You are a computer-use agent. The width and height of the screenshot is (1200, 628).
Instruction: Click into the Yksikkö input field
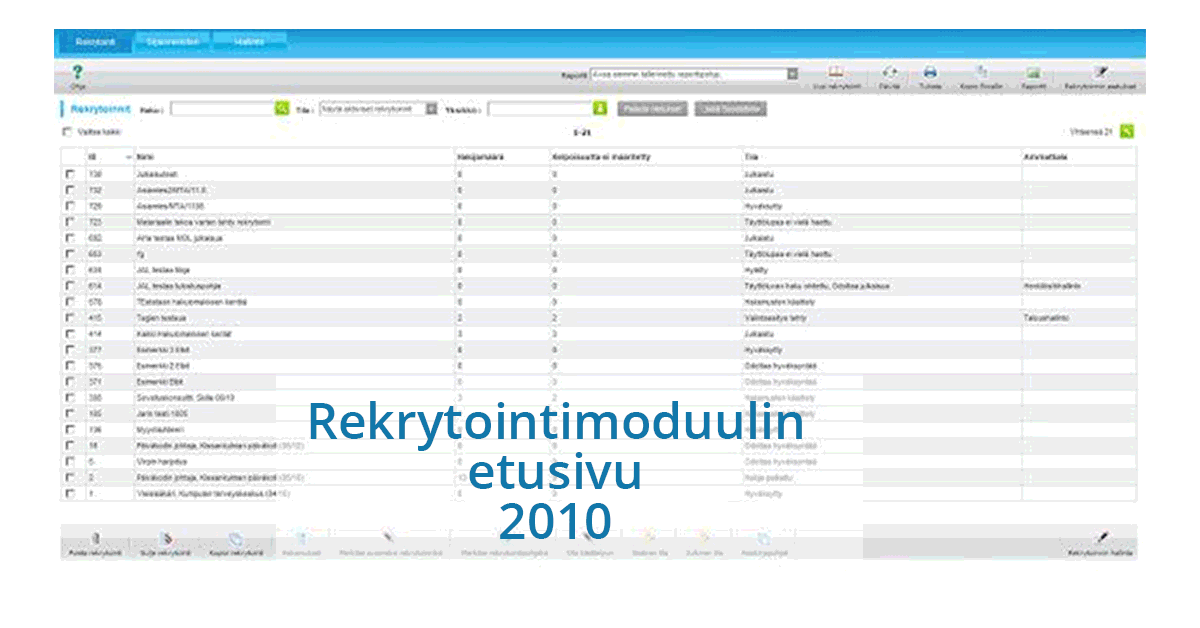[x=540, y=108]
